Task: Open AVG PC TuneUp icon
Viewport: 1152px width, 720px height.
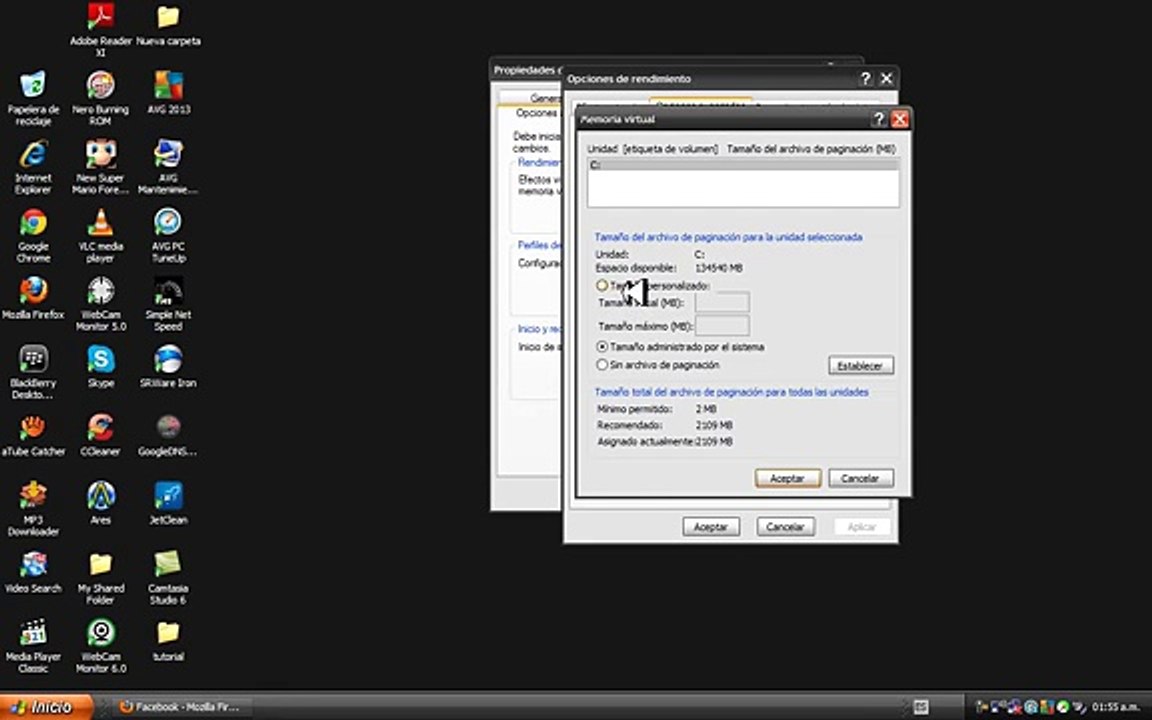Action: (168, 221)
